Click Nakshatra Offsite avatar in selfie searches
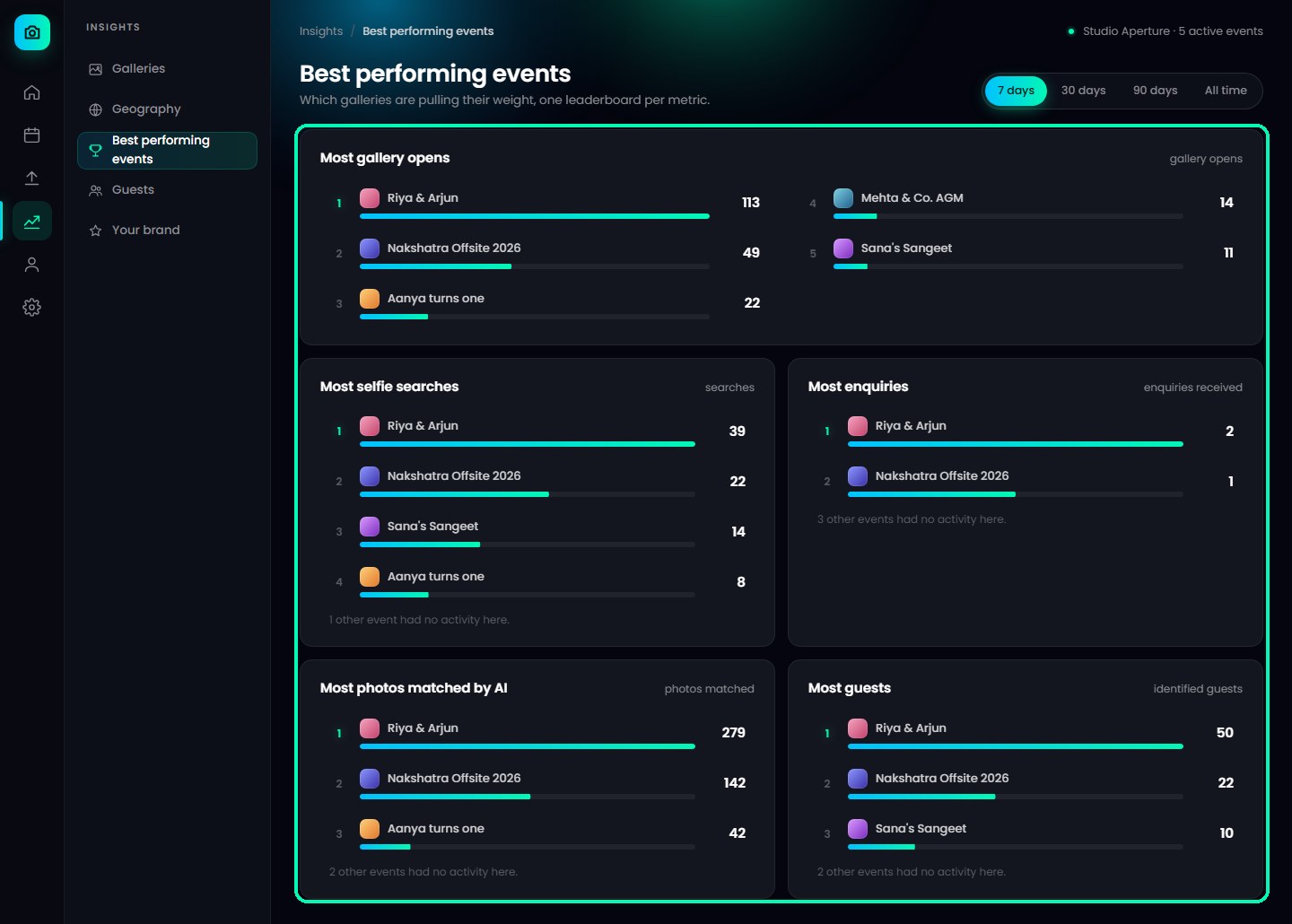Image resolution: width=1292 pixels, height=924 pixels. tap(370, 476)
